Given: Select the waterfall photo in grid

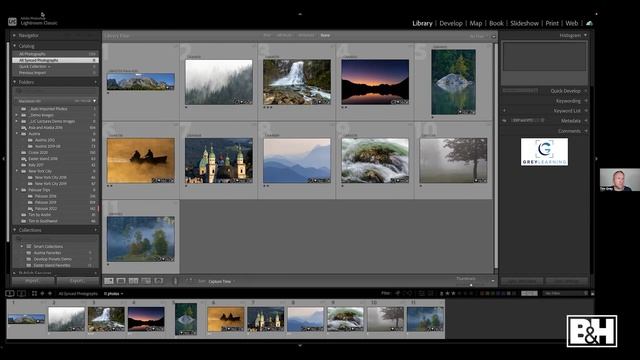Looking at the screenshot, I should tap(297, 82).
